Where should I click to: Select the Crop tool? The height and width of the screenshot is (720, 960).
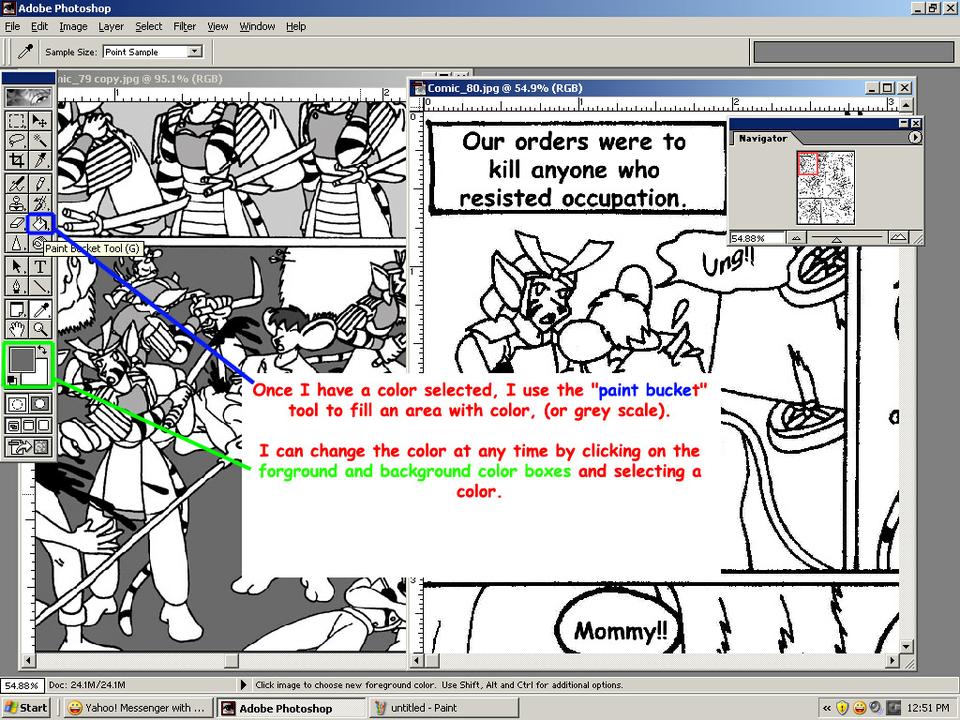tap(17, 161)
